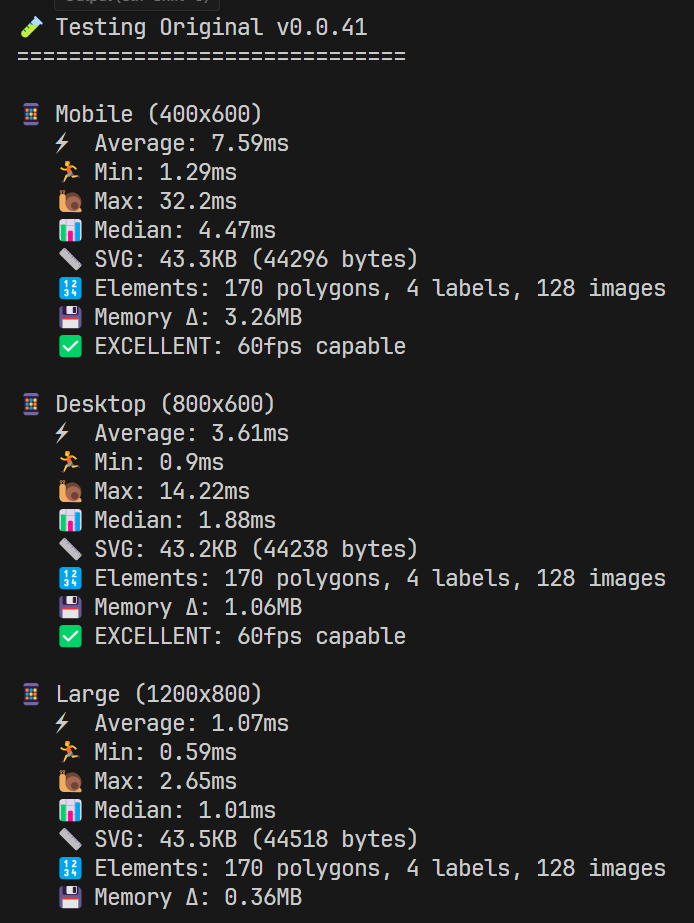Viewport: 694px width, 923px height.
Task: Click the lightning bolt icon for Mobile Average
Action: (x=63, y=144)
